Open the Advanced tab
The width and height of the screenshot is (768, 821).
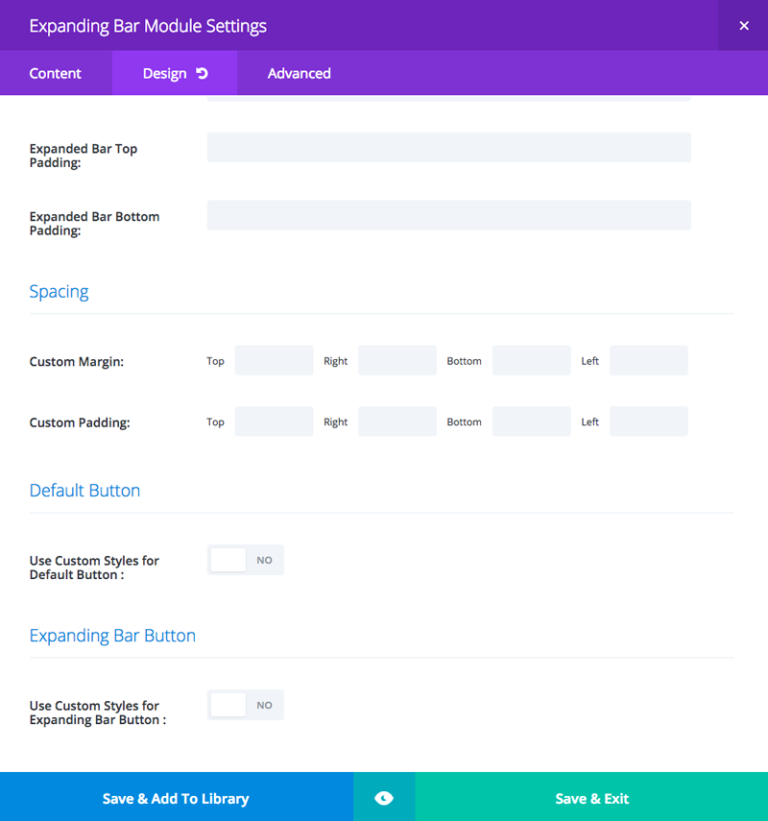tap(299, 73)
